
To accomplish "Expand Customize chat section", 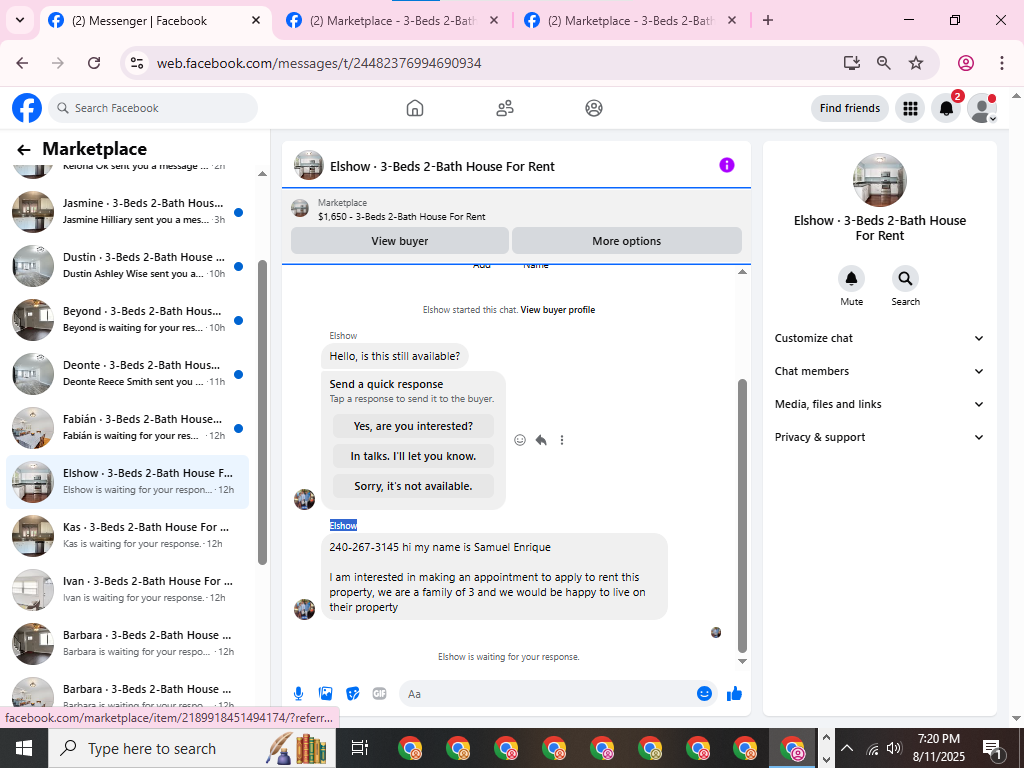I will (879, 338).
